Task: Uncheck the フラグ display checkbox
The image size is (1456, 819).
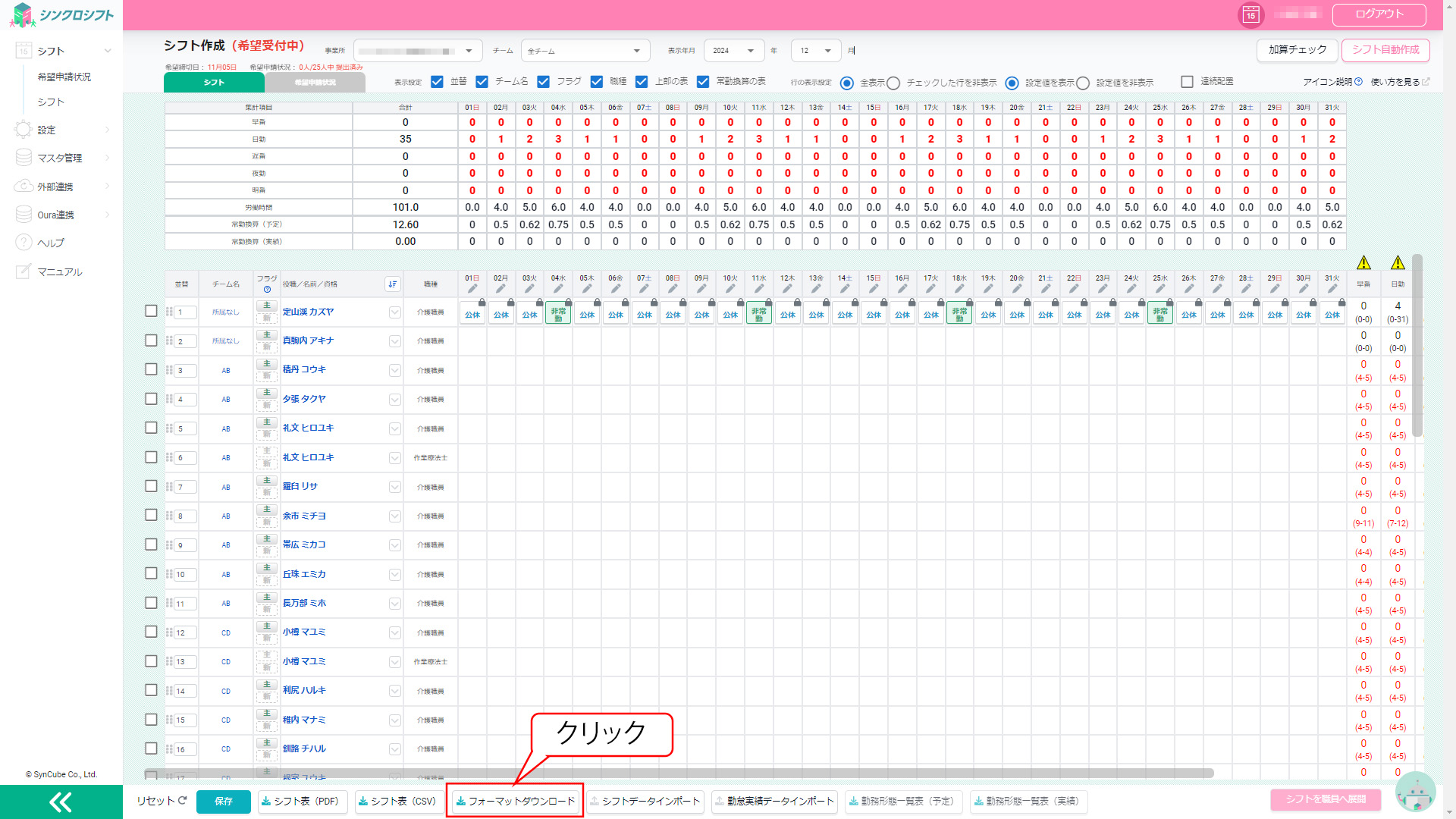Action: 543,82
